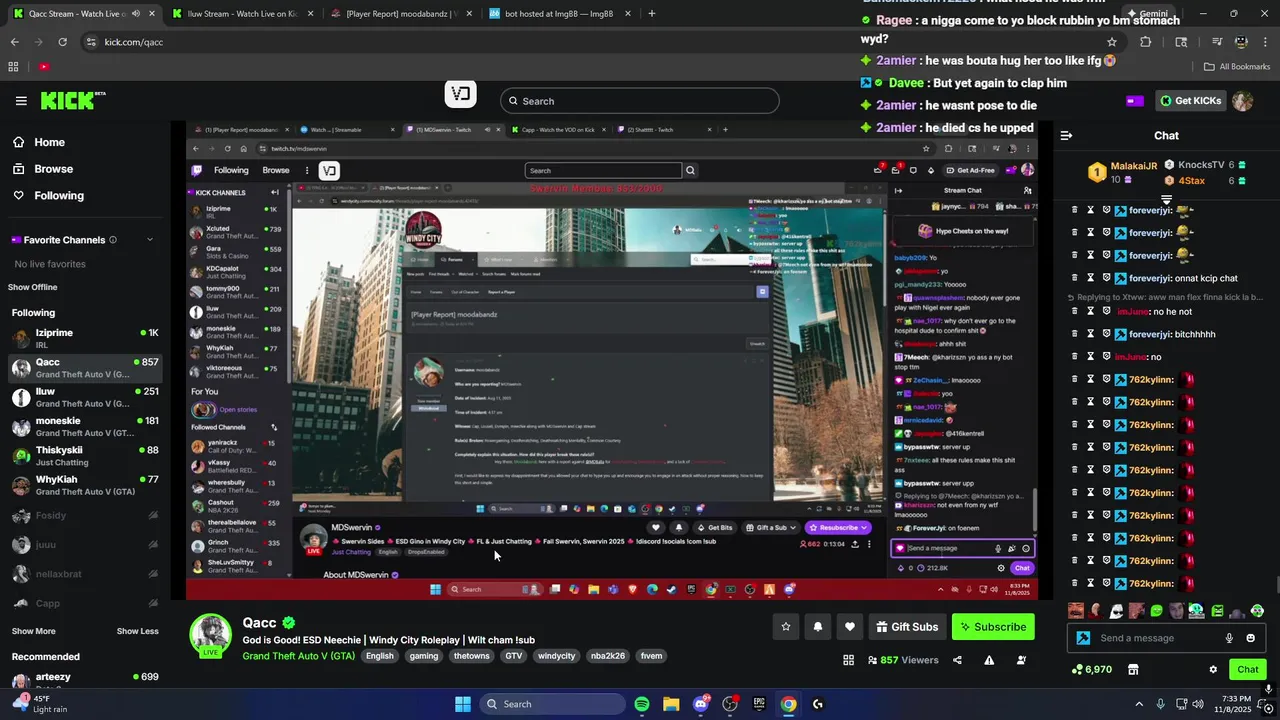Viewport: 1280px width, 720px height.
Task: Collapse the expanded gift leaderboard
Action: [1166, 199]
